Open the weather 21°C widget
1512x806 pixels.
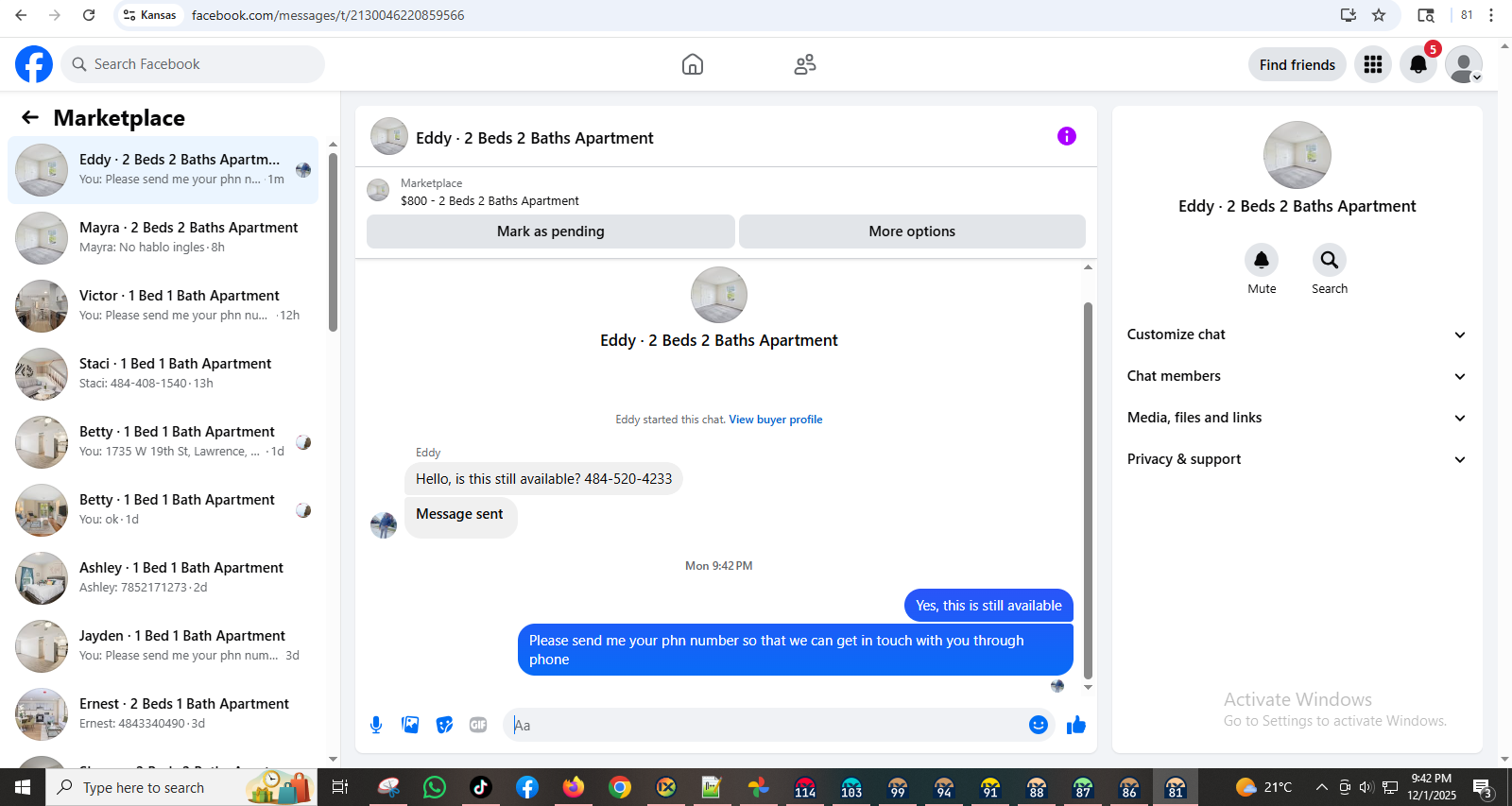click(x=1263, y=787)
